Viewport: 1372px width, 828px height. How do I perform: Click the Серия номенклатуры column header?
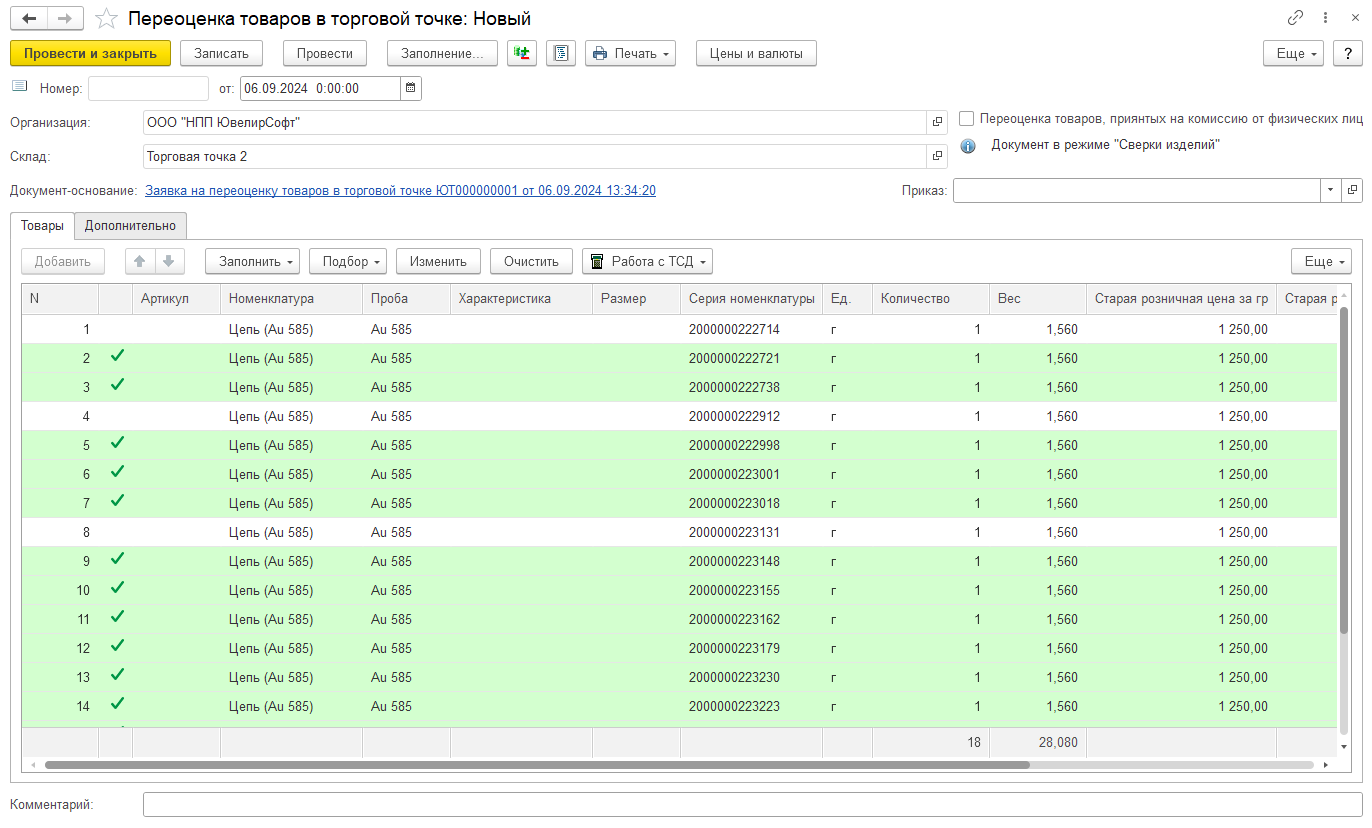(x=751, y=298)
